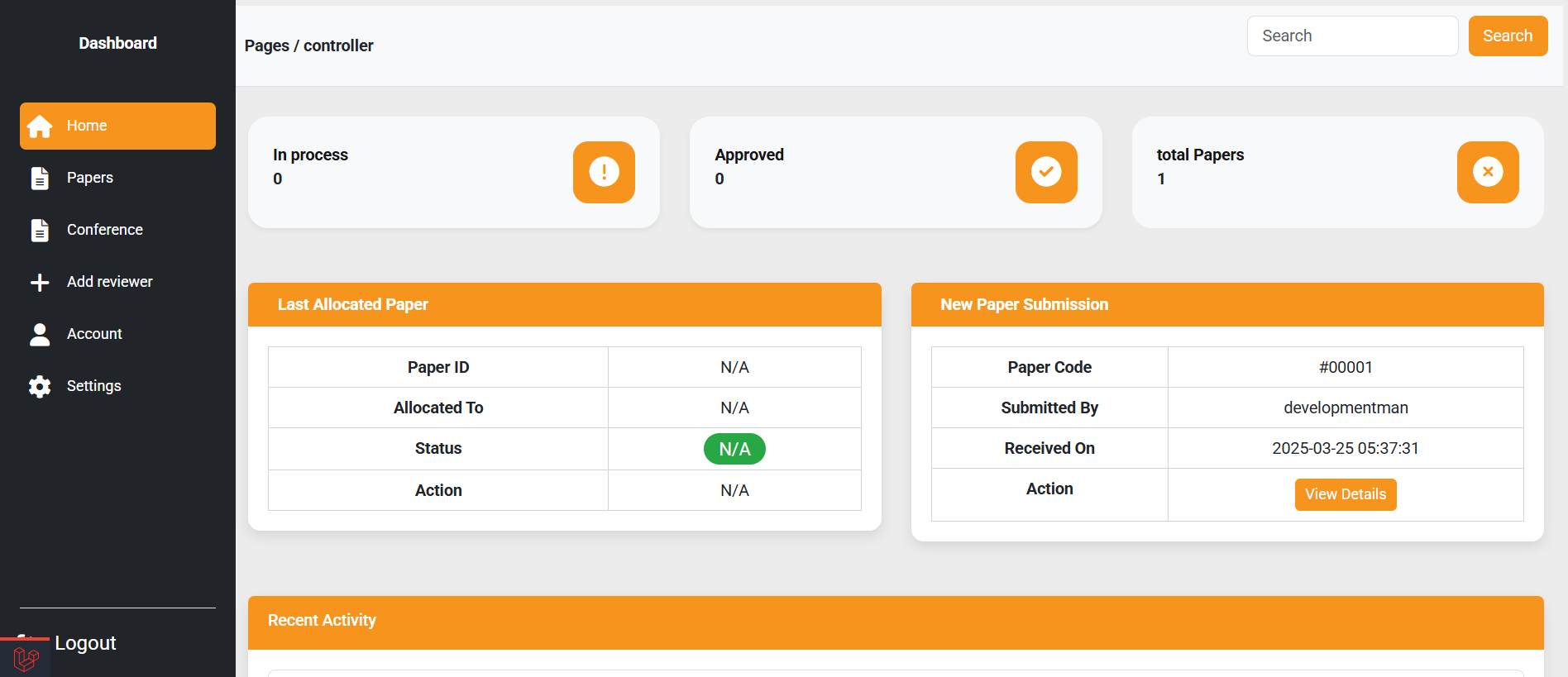Viewport: 1568px width, 677px height.
Task: Go to the Conference page
Action: tap(105, 230)
